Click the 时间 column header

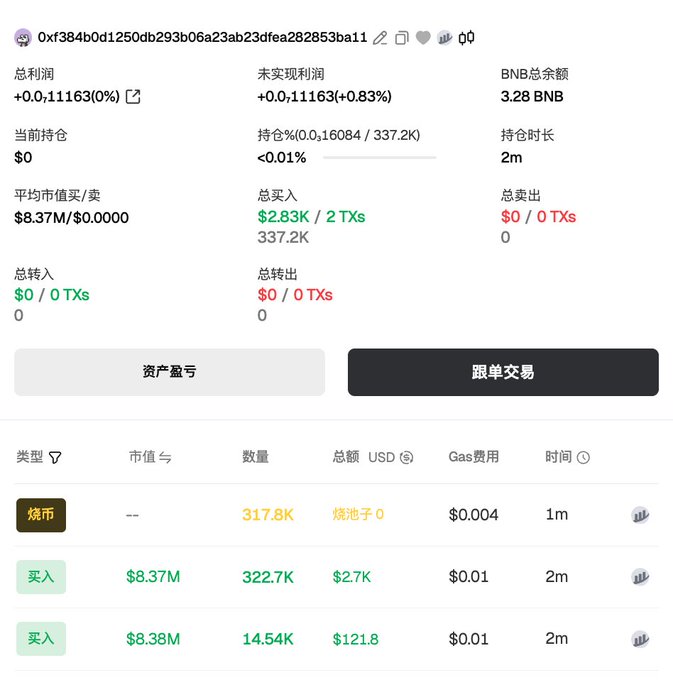pyautogui.click(x=559, y=457)
